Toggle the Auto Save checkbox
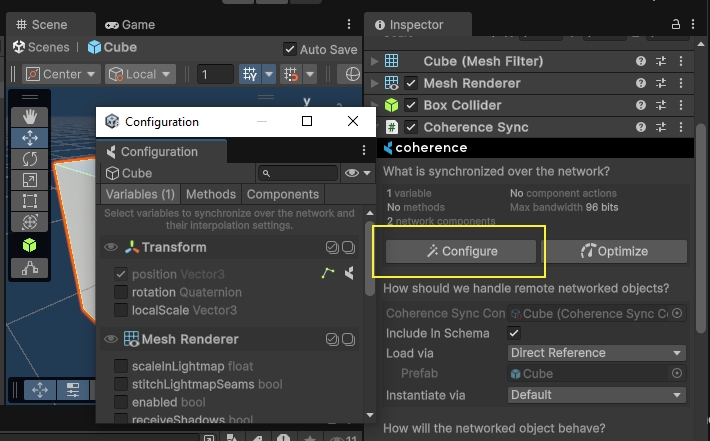 (290, 48)
